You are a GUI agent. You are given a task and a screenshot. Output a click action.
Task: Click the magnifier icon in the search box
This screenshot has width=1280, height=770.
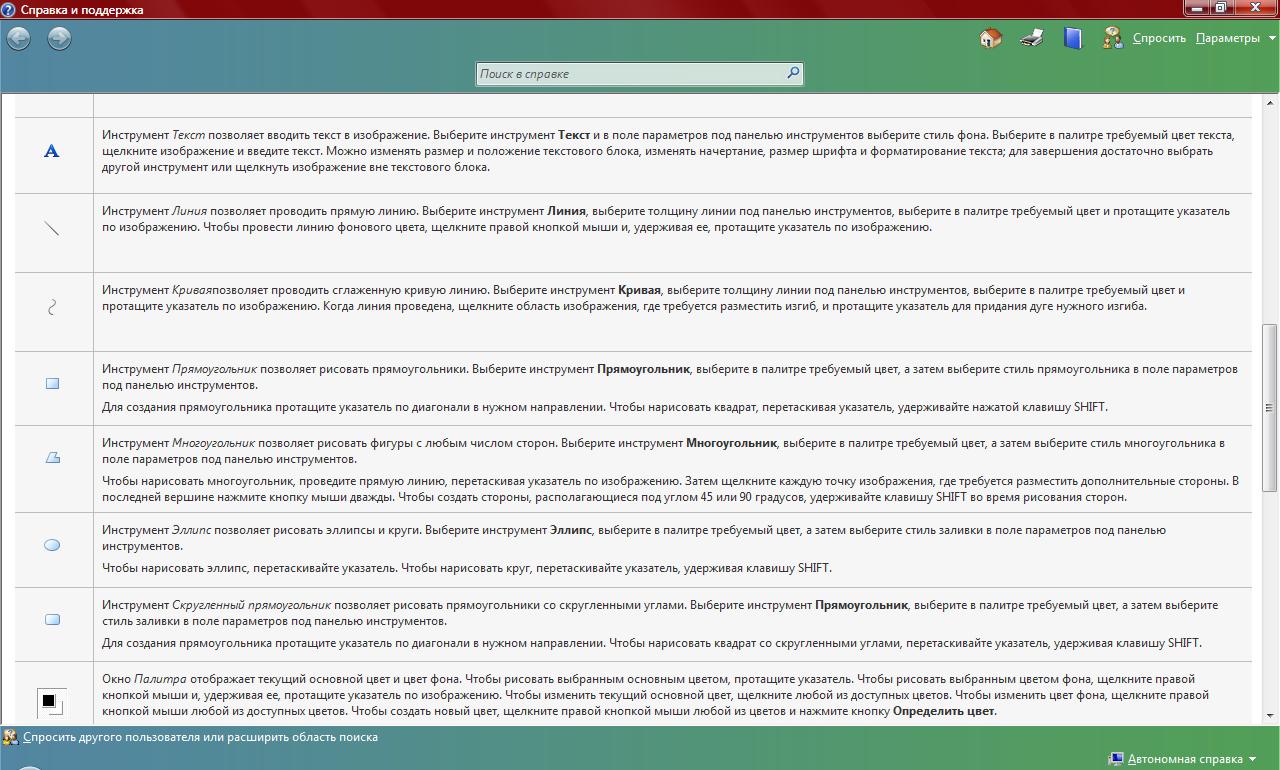coord(792,73)
